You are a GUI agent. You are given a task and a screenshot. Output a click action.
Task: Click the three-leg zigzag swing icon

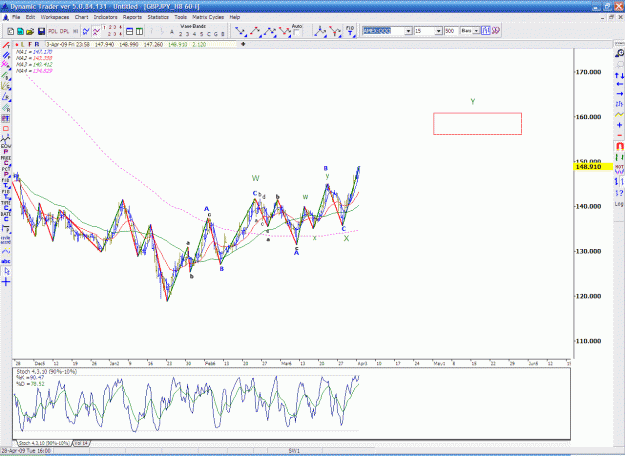270,31
